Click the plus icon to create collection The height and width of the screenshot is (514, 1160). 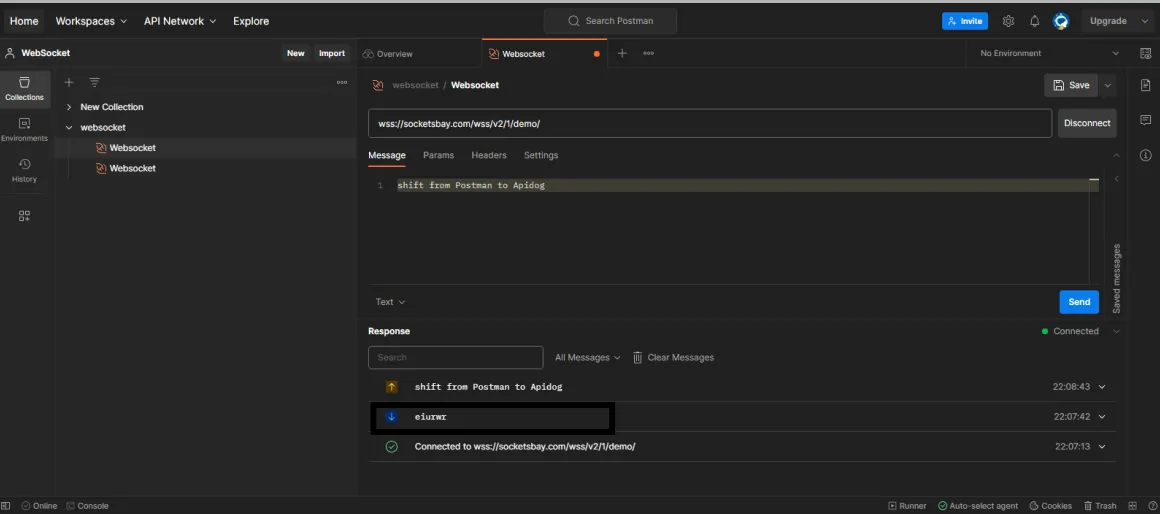[x=69, y=82]
